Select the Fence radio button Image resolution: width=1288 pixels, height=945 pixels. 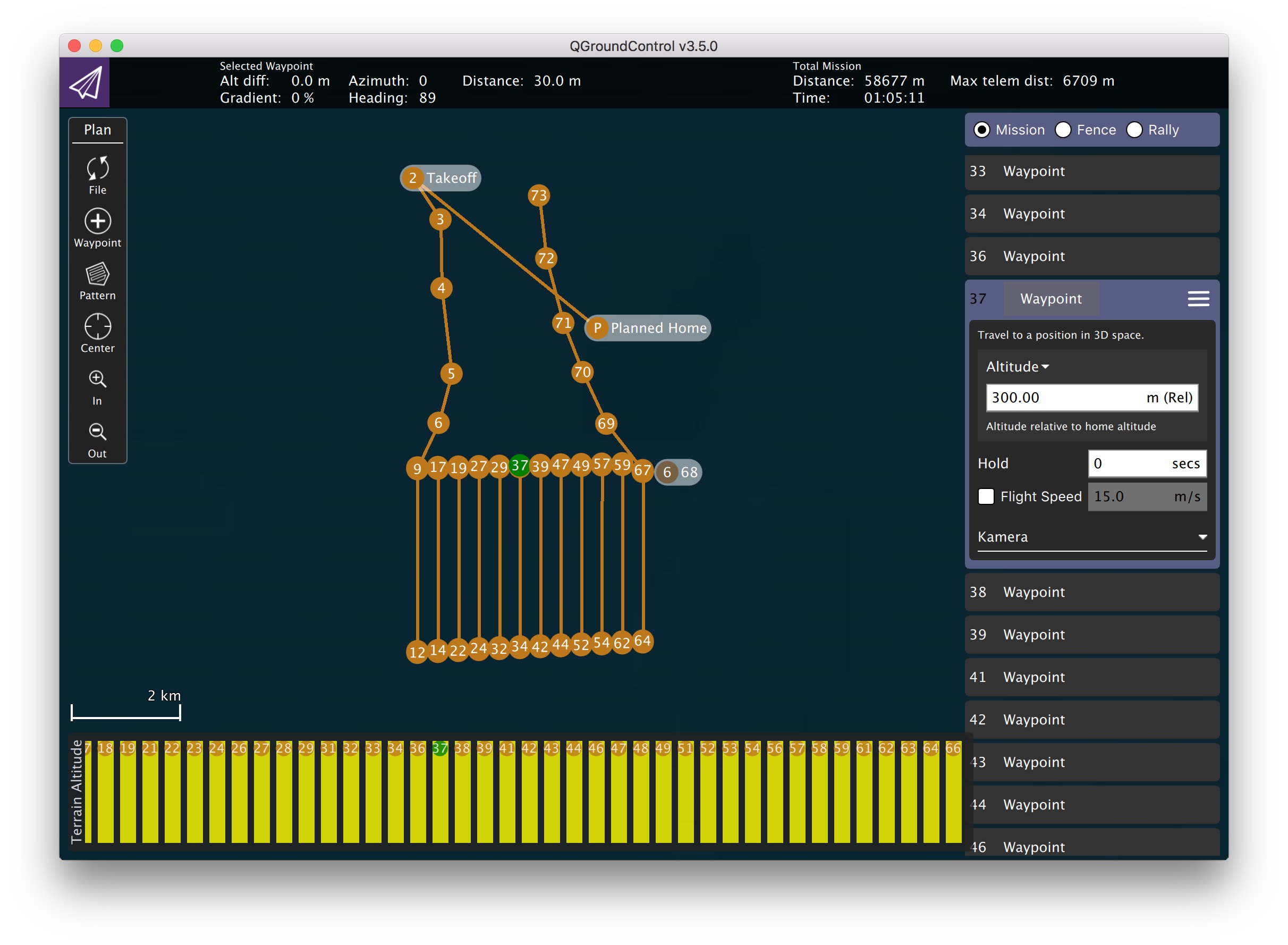(x=1063, y=130)
